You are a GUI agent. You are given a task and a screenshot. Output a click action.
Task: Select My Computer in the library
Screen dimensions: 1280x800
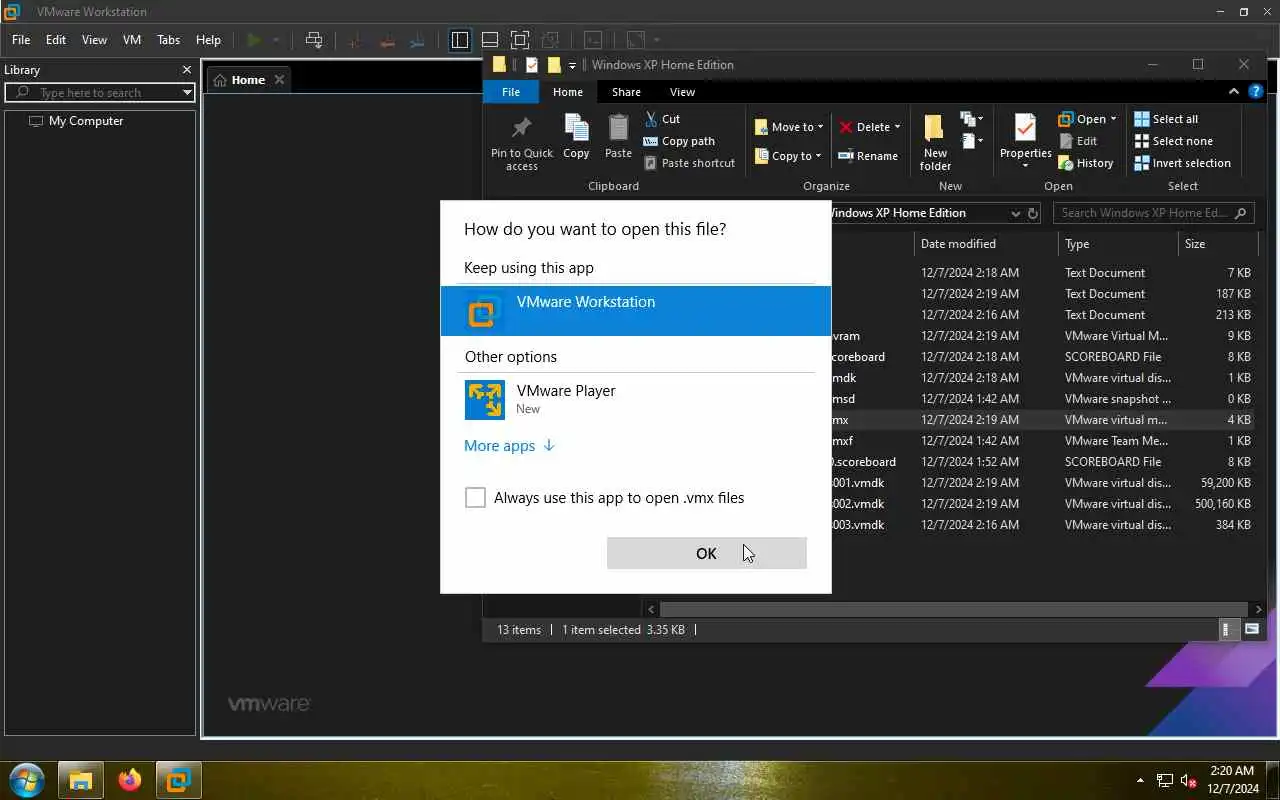(86, 121)
